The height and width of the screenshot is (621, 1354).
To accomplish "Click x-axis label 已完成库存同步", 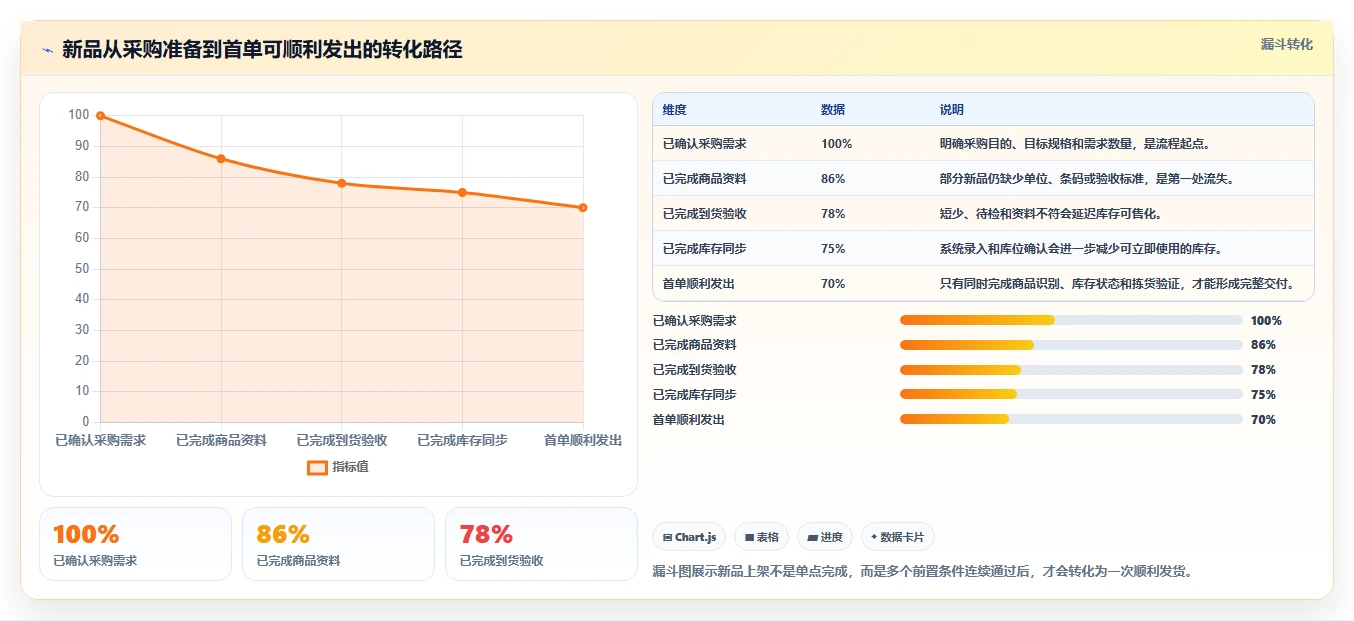I will 462,440.
